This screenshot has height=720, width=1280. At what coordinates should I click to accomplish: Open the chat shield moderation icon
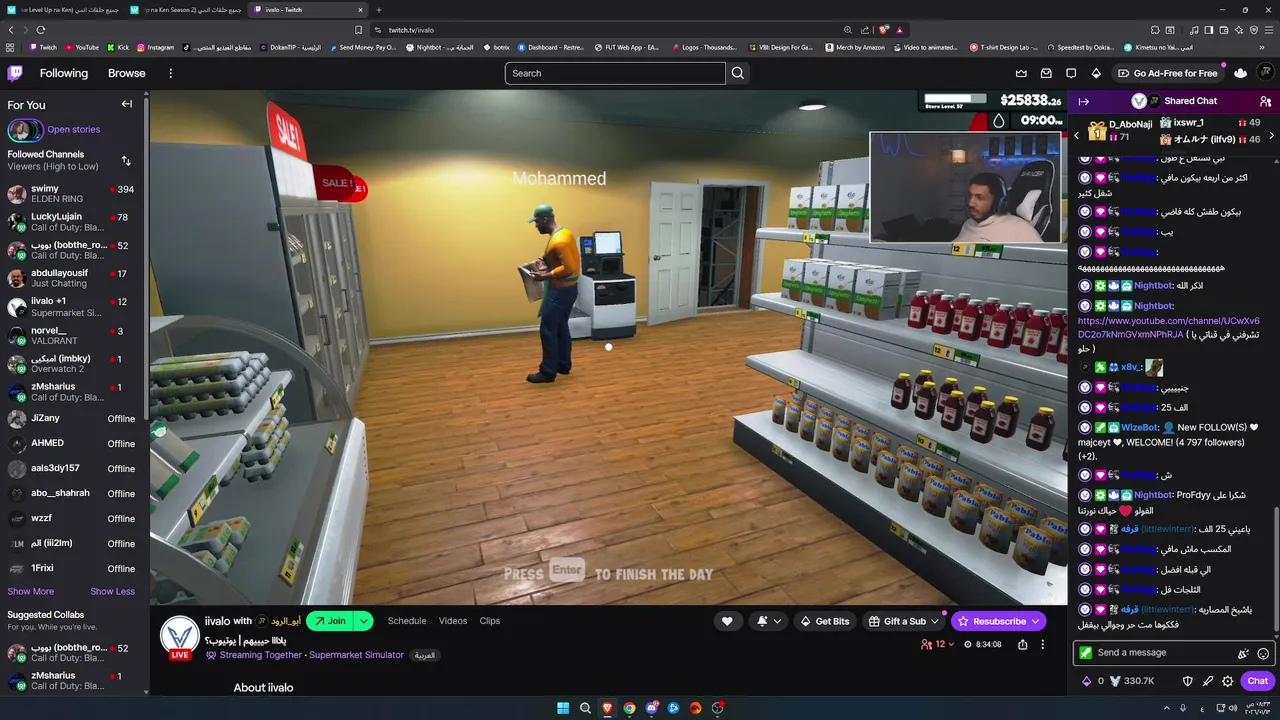pos(1188,681)
